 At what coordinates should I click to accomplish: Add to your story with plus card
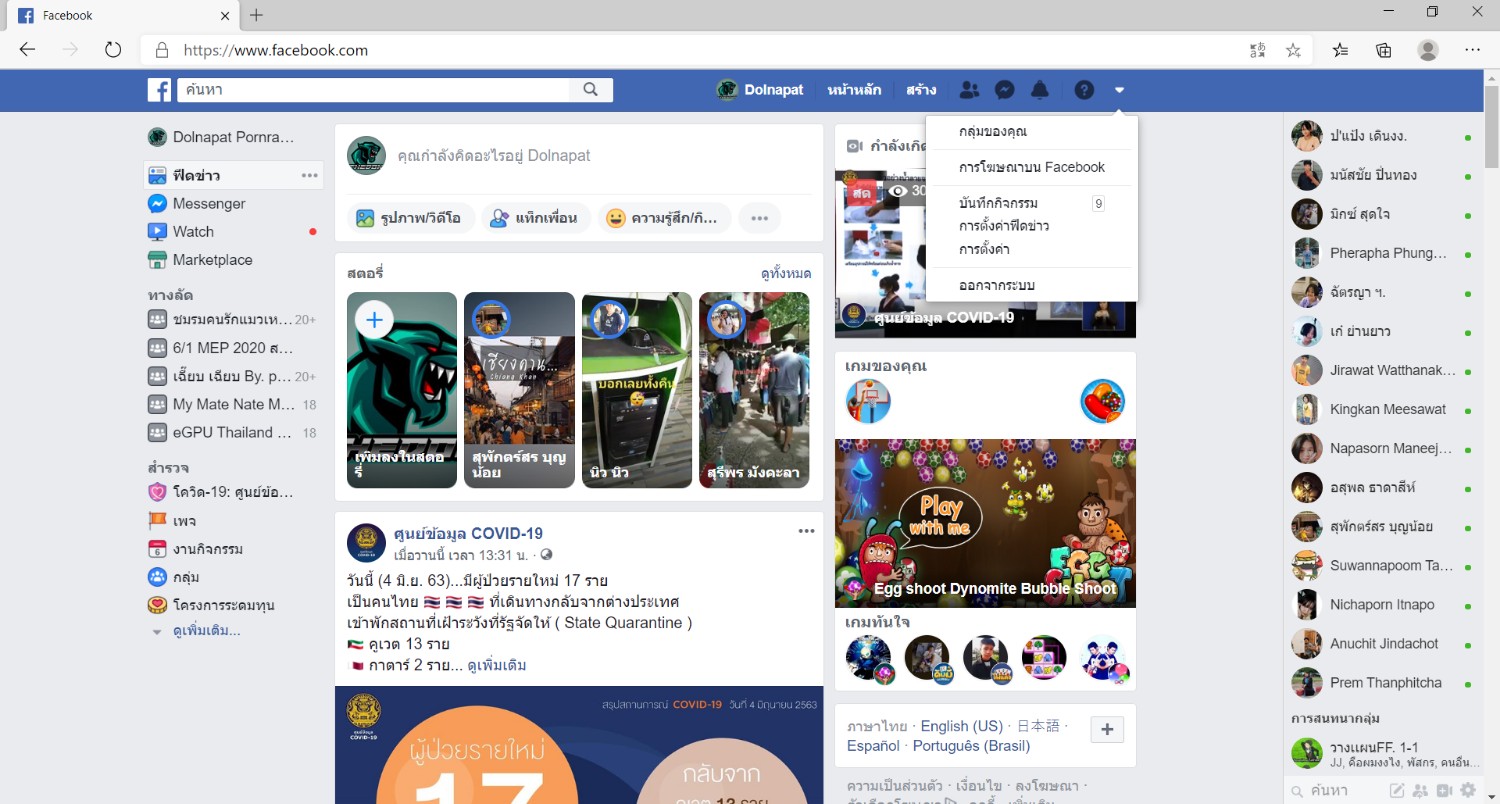coord(402,390)
